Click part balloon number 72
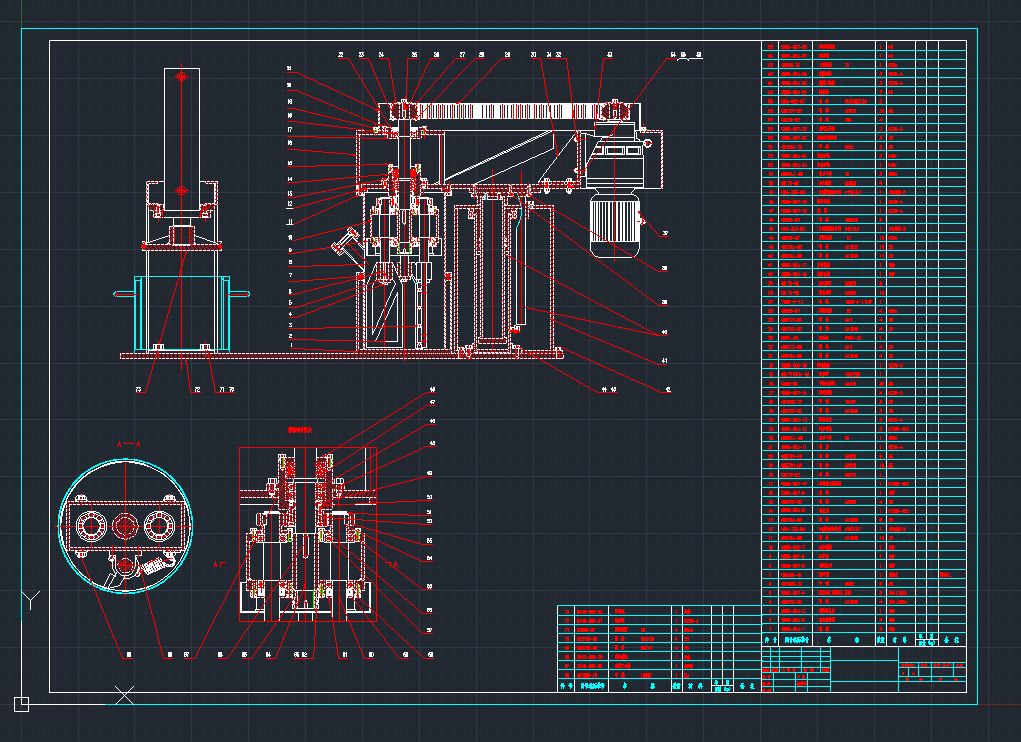Image resolution: width=1021 pixels, height=742 pixels. pos(196,389)
